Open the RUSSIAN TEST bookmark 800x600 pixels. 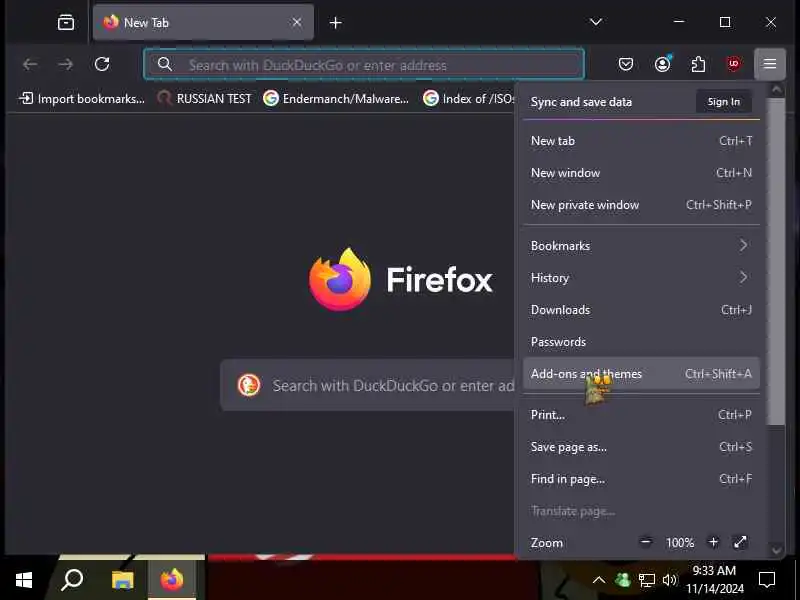tap(205, 98)
